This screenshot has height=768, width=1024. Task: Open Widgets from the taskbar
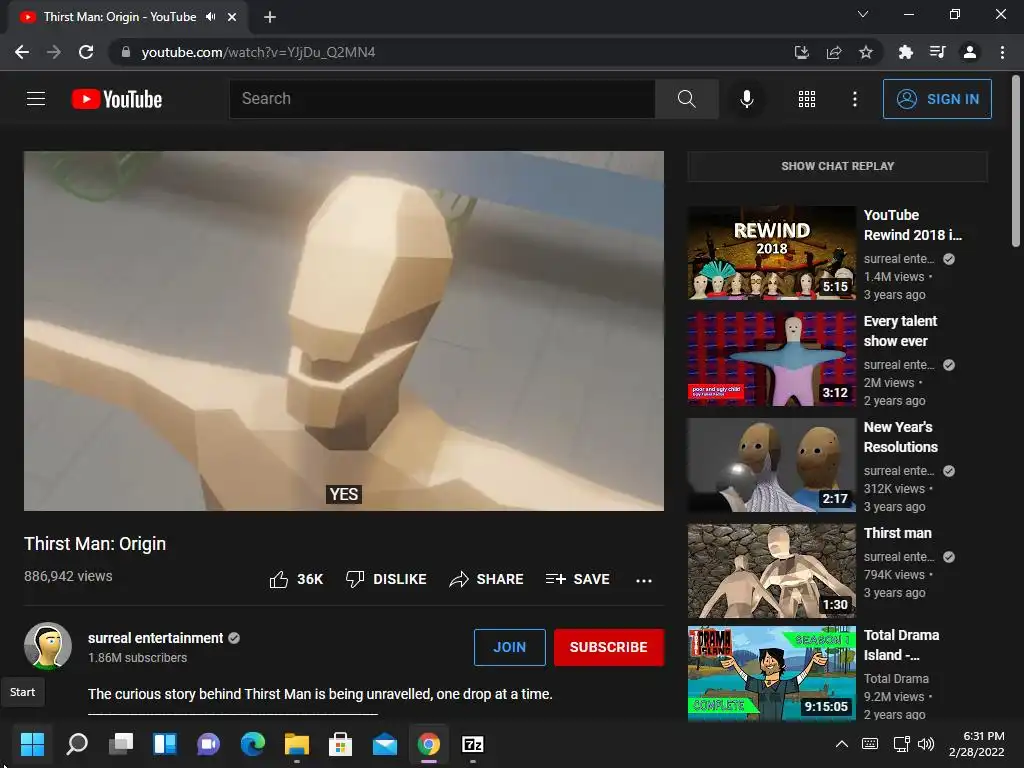165,744
